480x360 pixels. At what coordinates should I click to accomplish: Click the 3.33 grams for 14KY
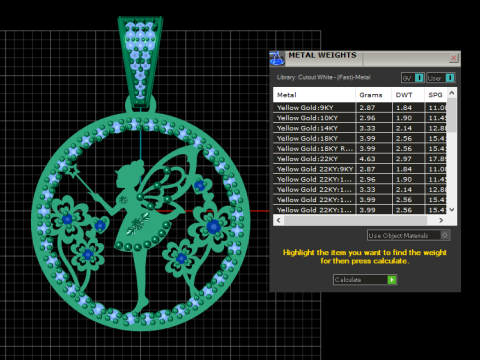tap(367, 128)
